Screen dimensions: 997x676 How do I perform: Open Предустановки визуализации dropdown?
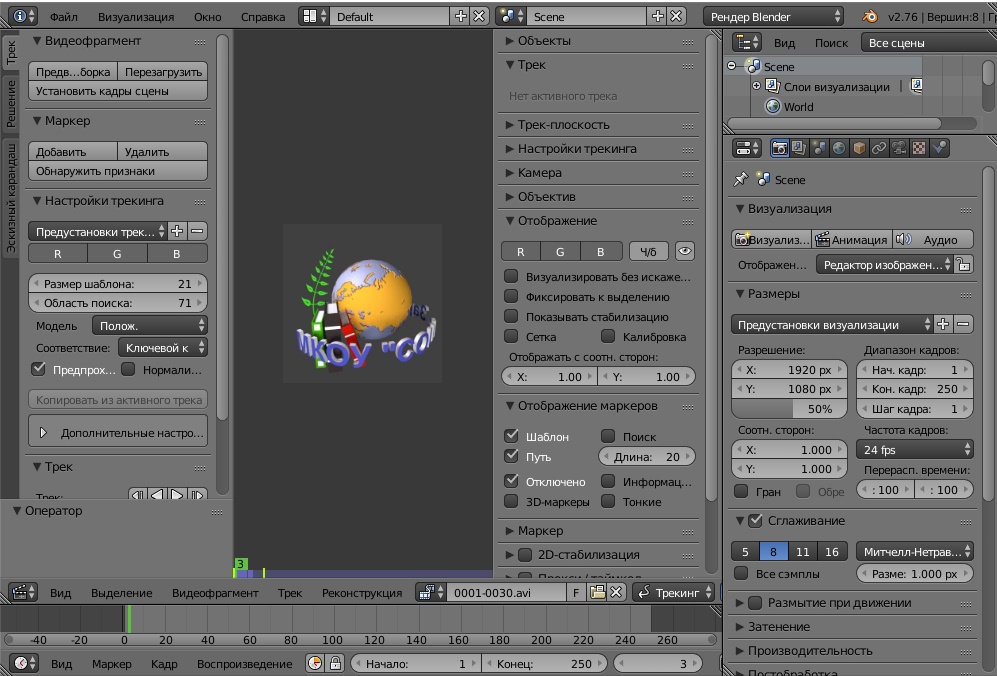(x=831, y=324)
